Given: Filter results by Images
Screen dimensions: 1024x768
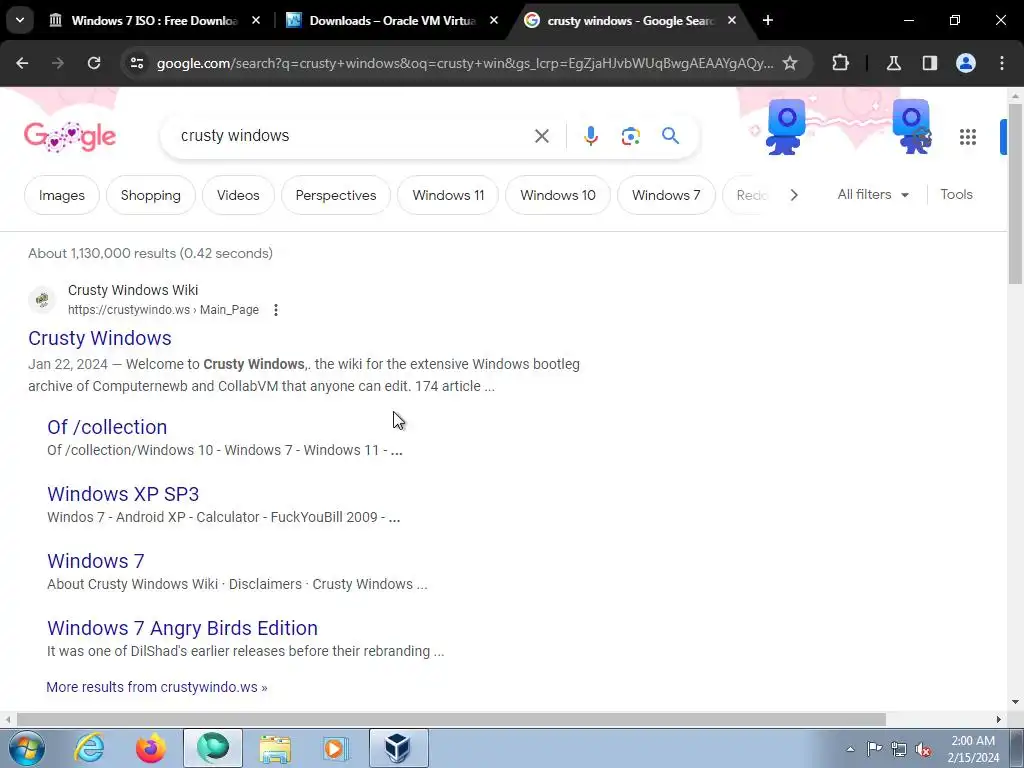Looking at the screenshot, I should pos(61,195).
